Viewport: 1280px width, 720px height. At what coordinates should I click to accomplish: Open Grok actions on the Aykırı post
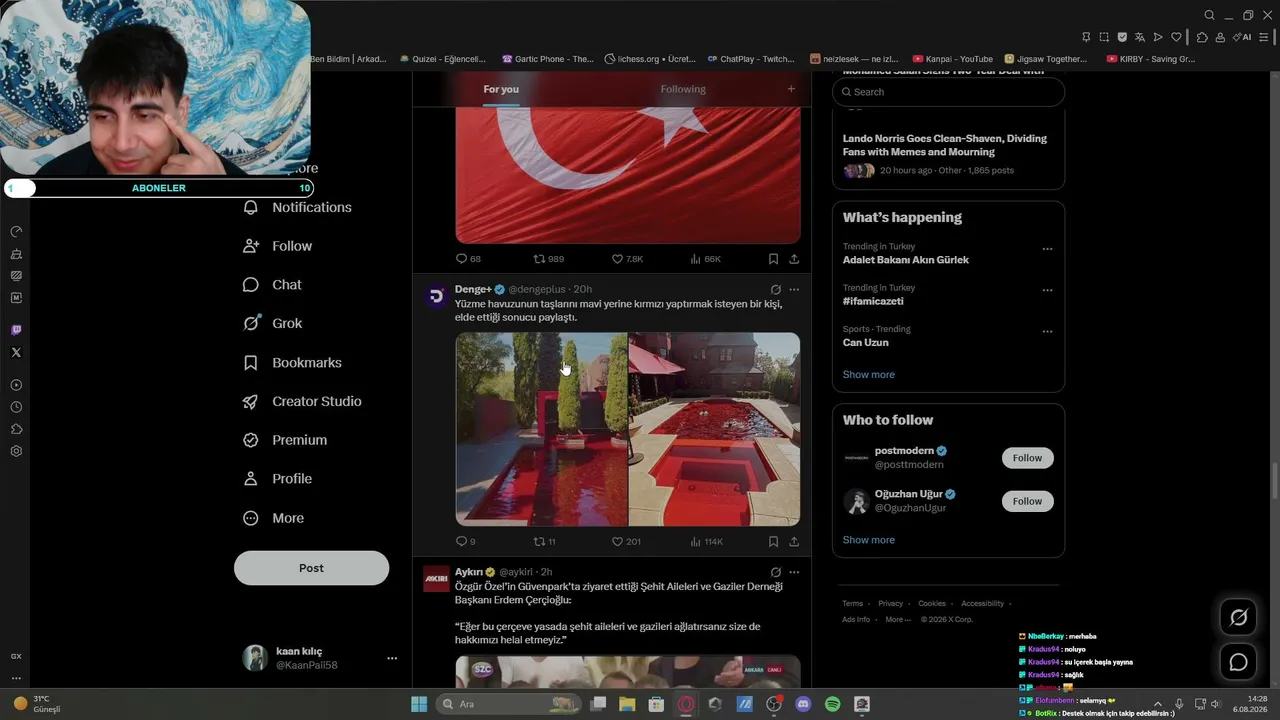pos(775,572)
